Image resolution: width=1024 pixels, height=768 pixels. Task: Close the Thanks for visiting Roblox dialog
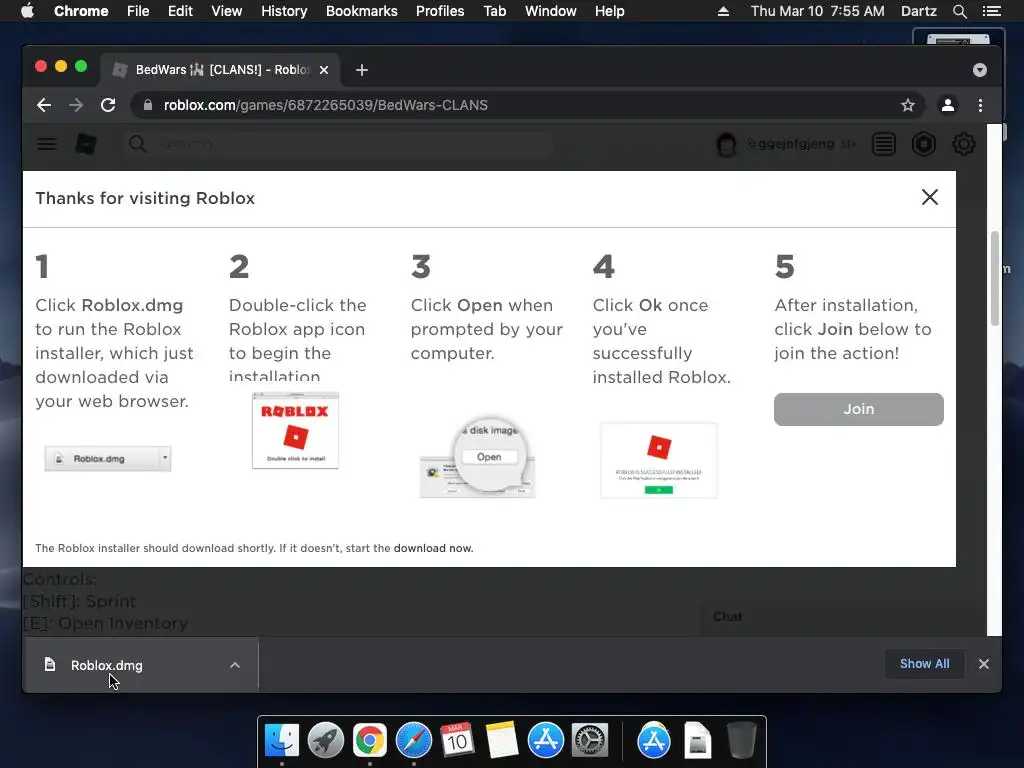[930, 197]
